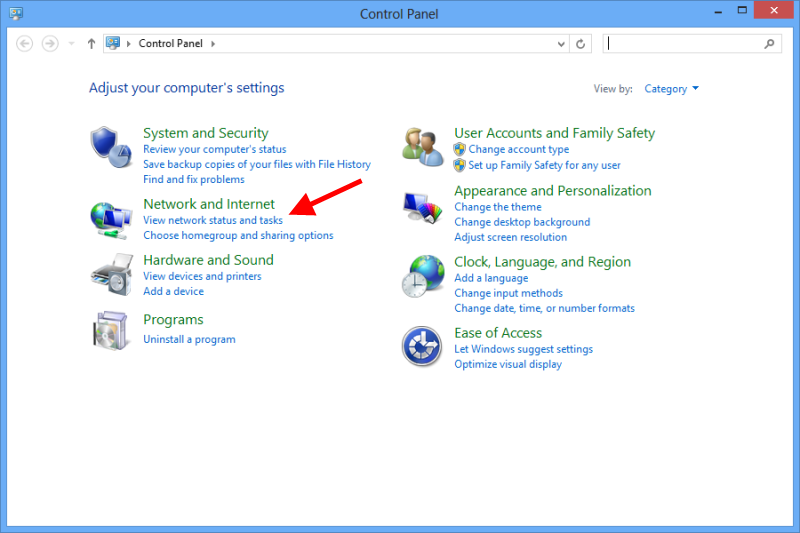Click shield icon beside Change account type
The image size is (800, 533).
click(460, 149)
